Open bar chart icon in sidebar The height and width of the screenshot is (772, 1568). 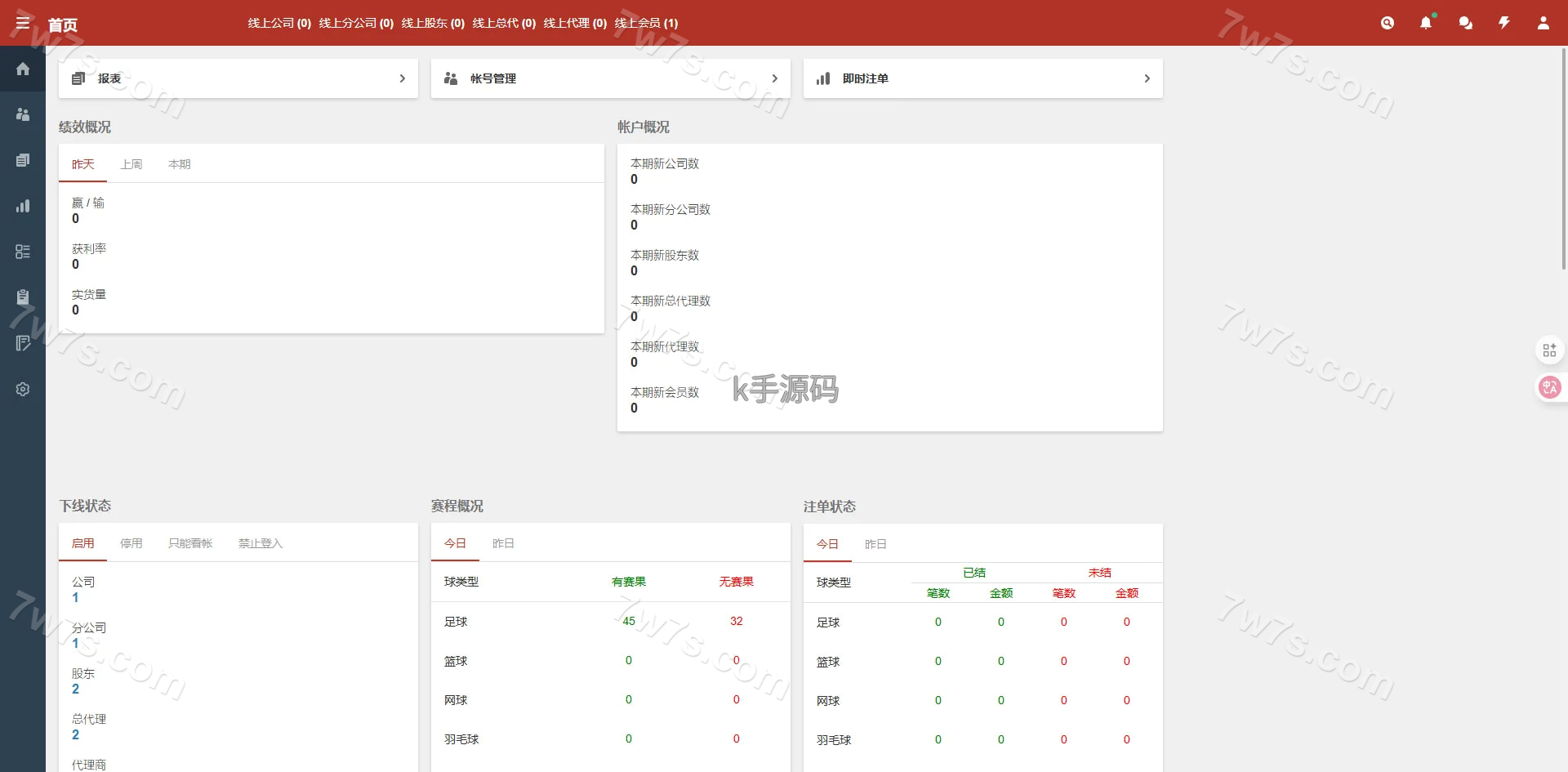click(x=23, y=206)
